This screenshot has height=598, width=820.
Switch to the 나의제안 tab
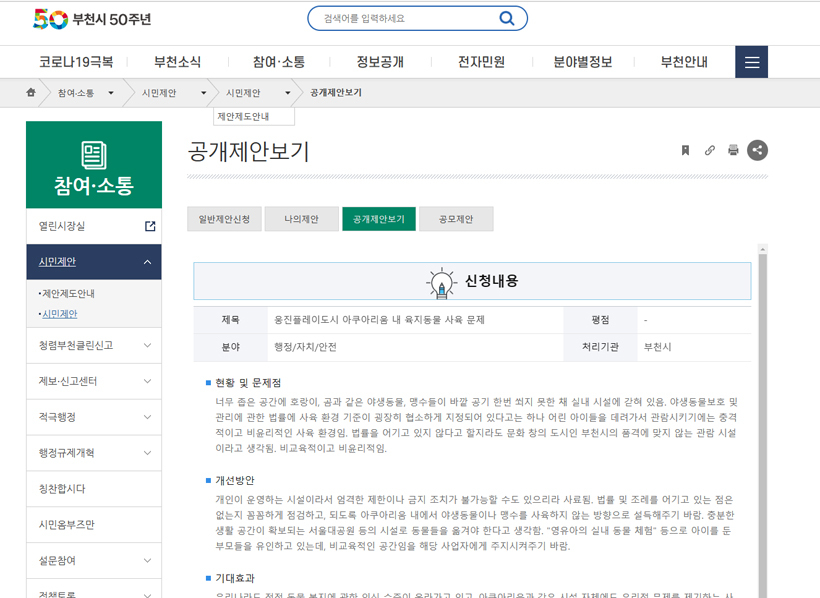[301, 219]
